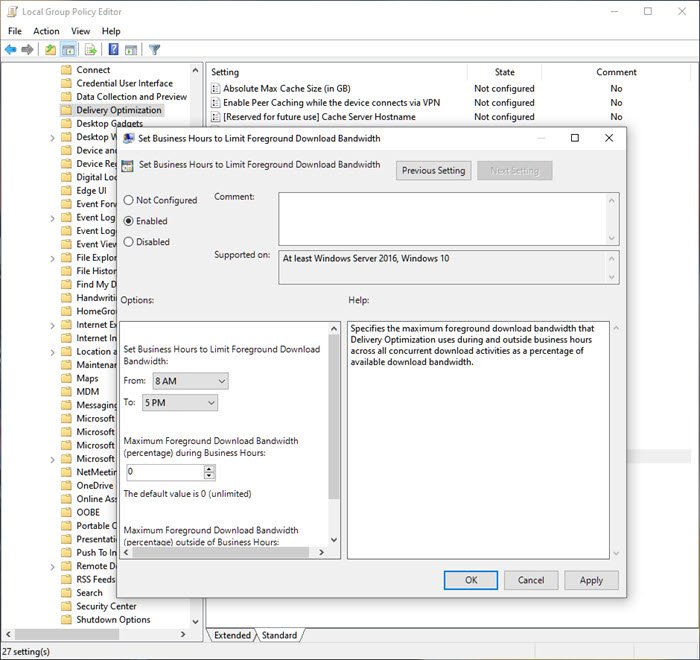Expand the Remote D tree node

(52, 567)
